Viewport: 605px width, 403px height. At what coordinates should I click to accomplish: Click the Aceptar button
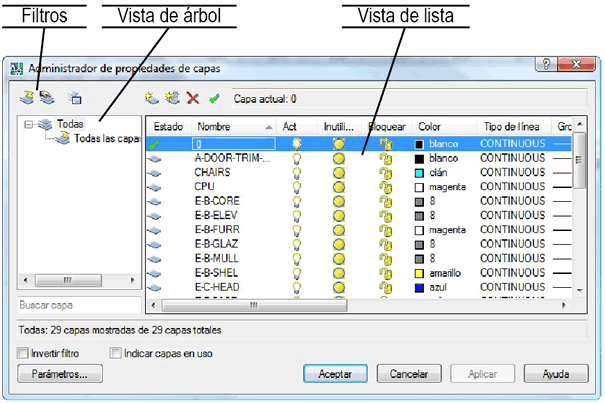[335, 374]
